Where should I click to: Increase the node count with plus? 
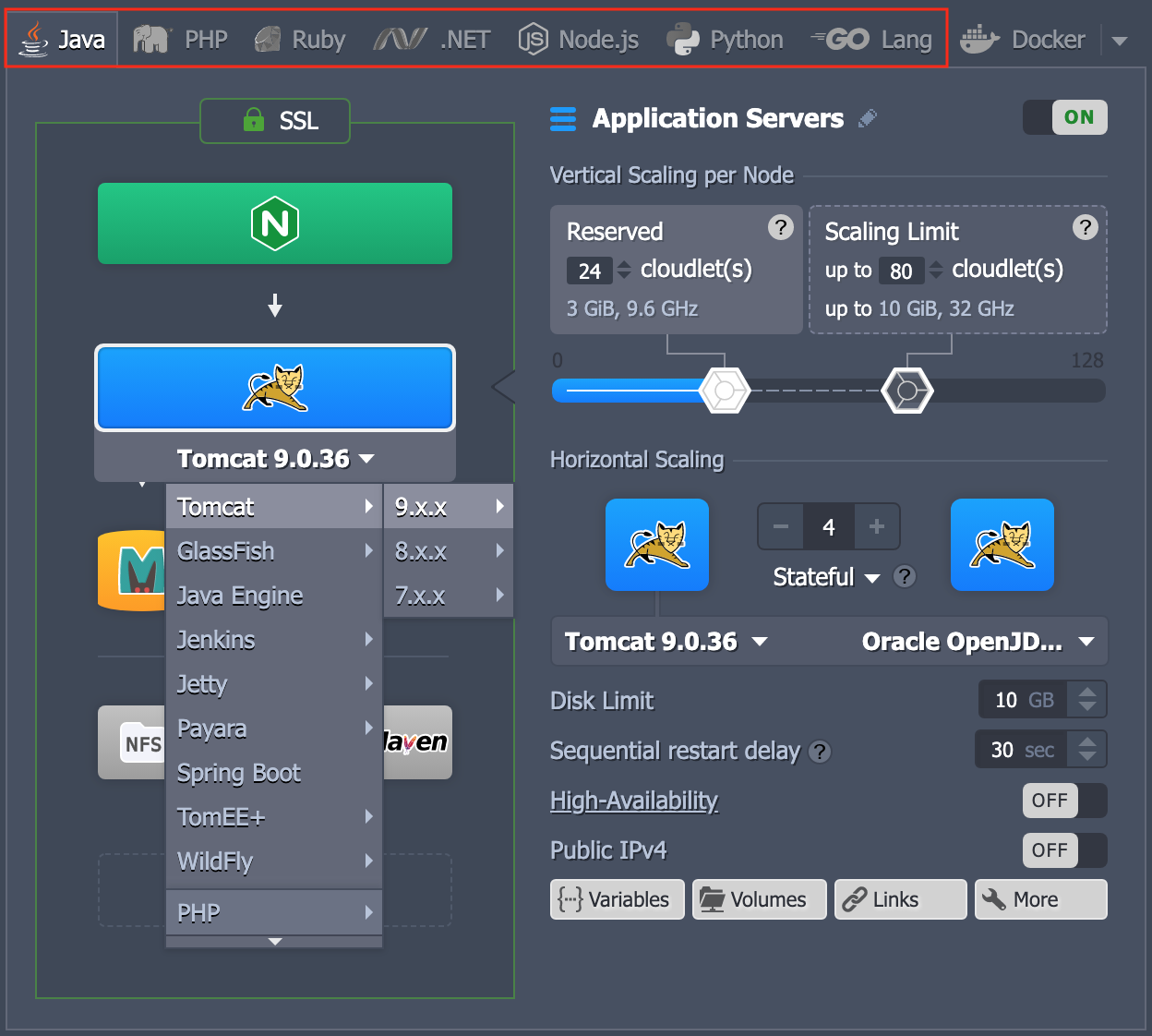(877, 526)
